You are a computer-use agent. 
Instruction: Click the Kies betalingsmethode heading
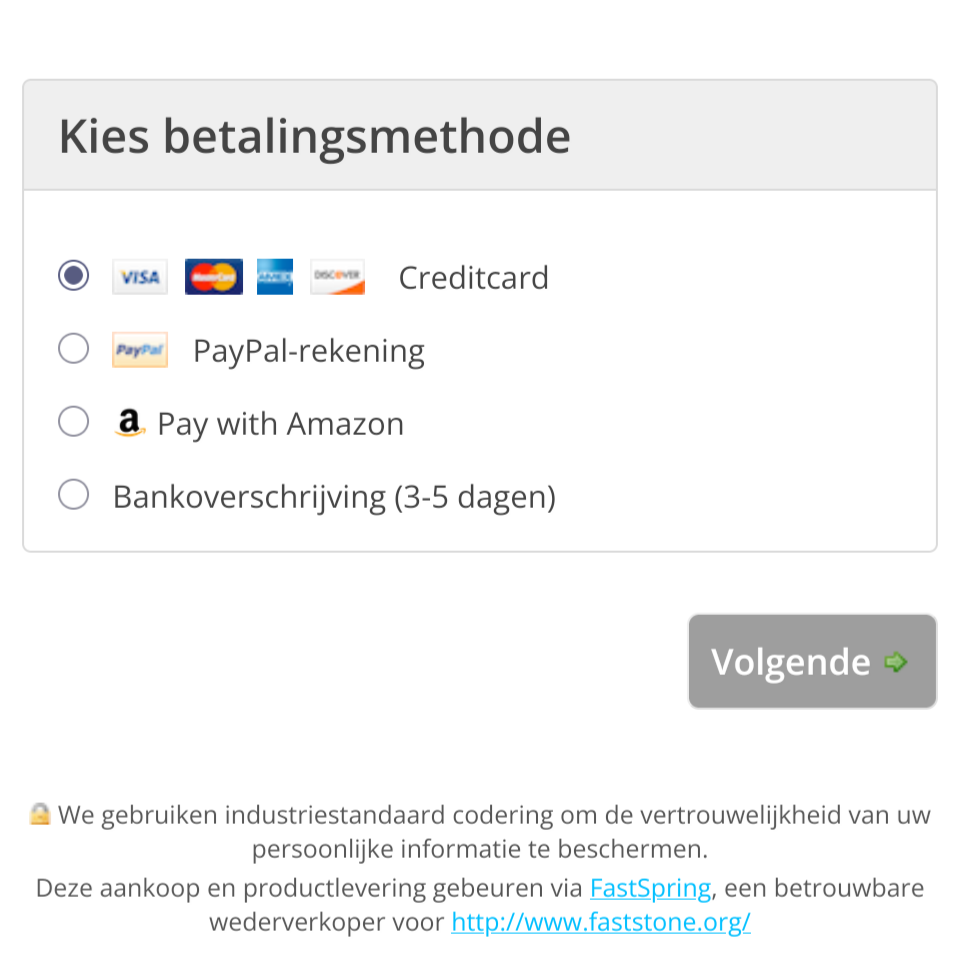point(314,137)
